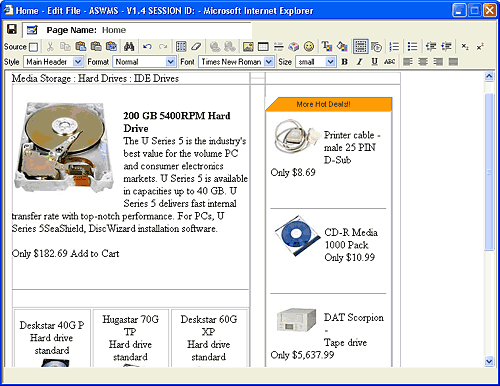Open Find with binoculars icon
Image resolution: width=500 pixels, height=386 pixels.
129,46
